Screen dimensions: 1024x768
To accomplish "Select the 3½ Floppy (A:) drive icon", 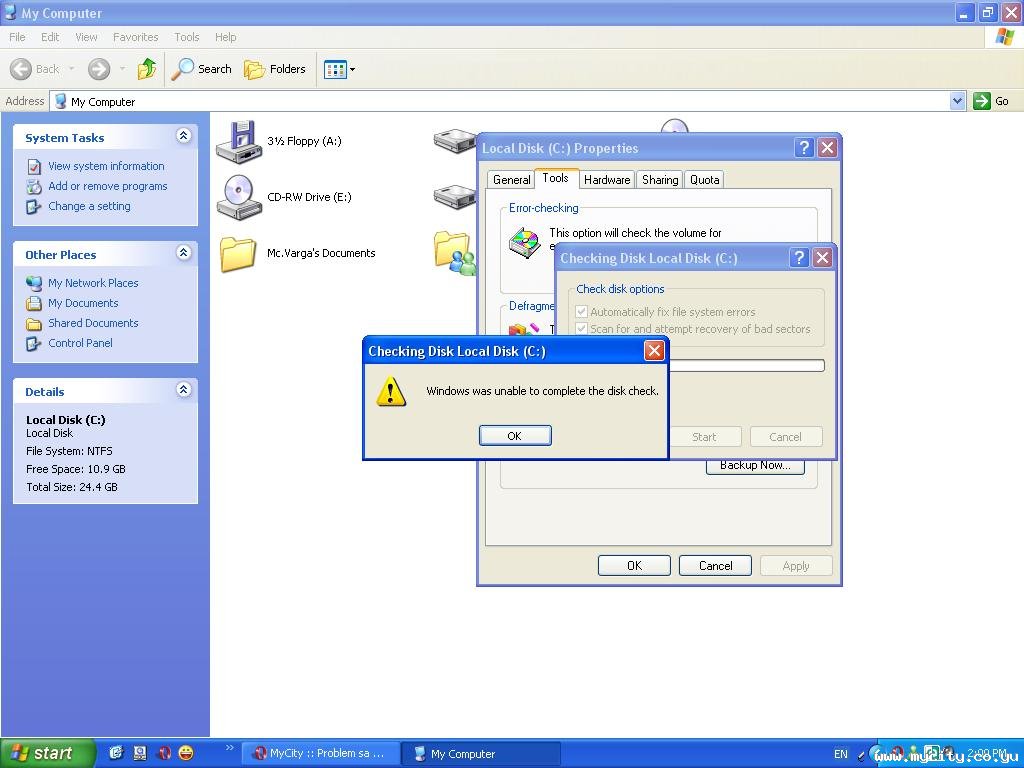I will (239, 142).
